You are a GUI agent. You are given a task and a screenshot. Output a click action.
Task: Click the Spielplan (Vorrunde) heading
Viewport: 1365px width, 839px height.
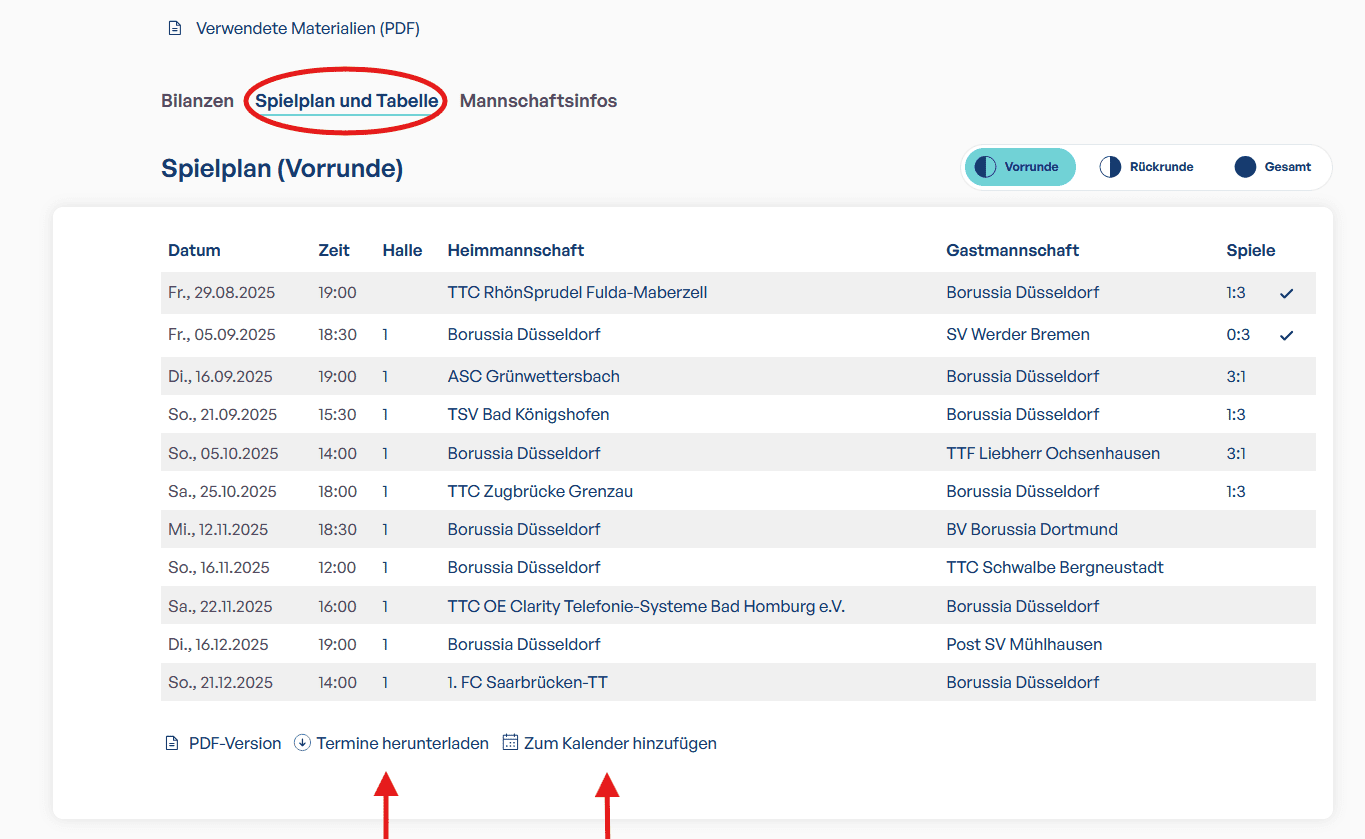(282, 169)
